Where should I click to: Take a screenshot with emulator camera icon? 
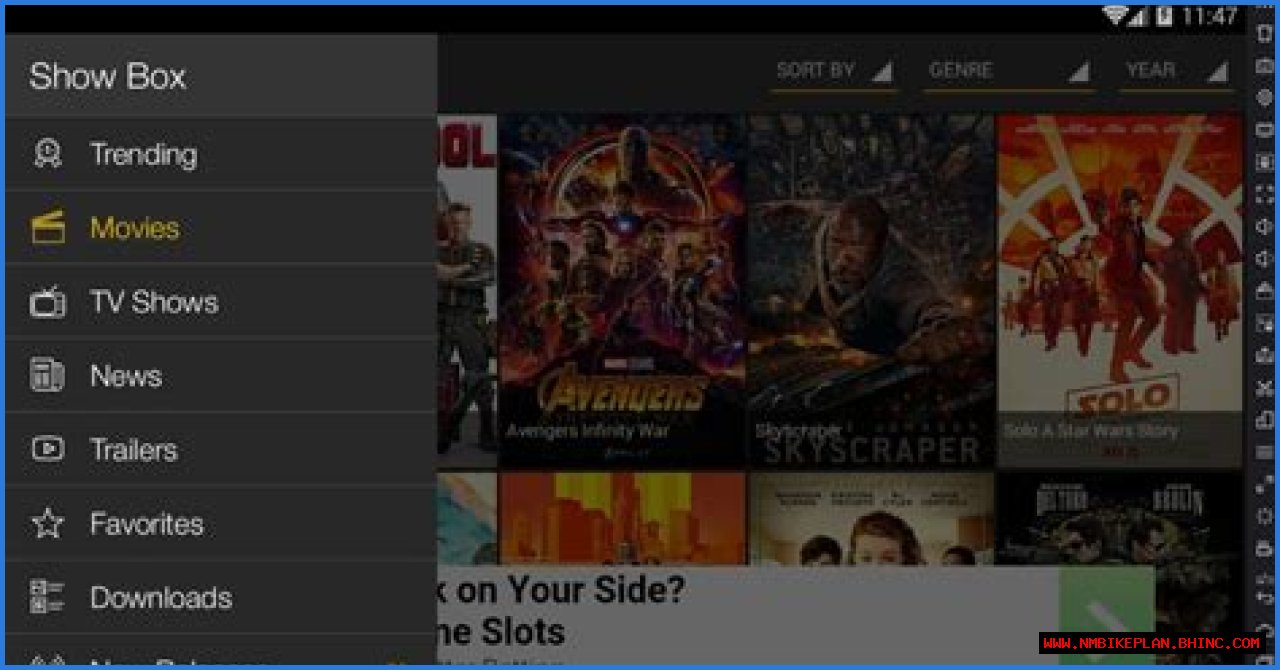pyautogui.click(x=1265, y=67)
